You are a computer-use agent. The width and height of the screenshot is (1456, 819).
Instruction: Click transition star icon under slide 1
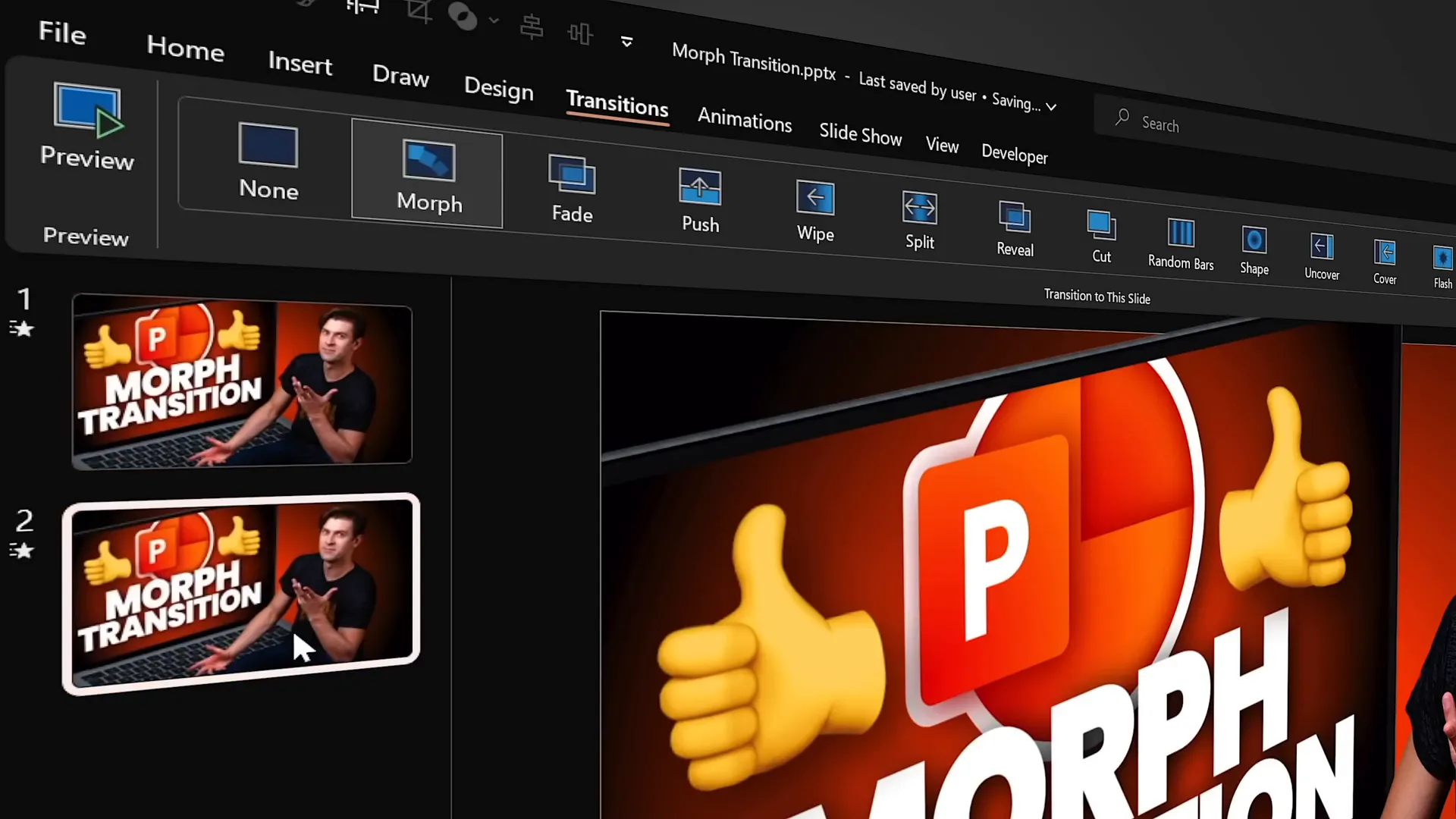point(22,328)
